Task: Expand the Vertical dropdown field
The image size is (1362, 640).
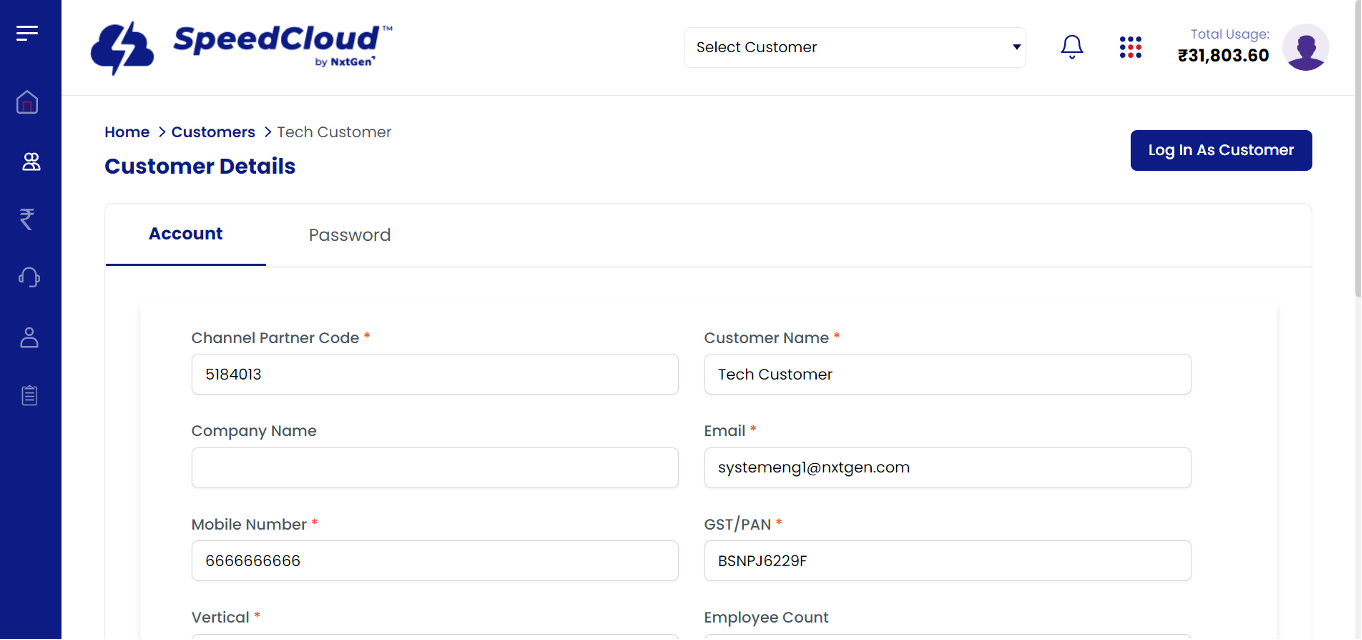Action: click(434, 637)
